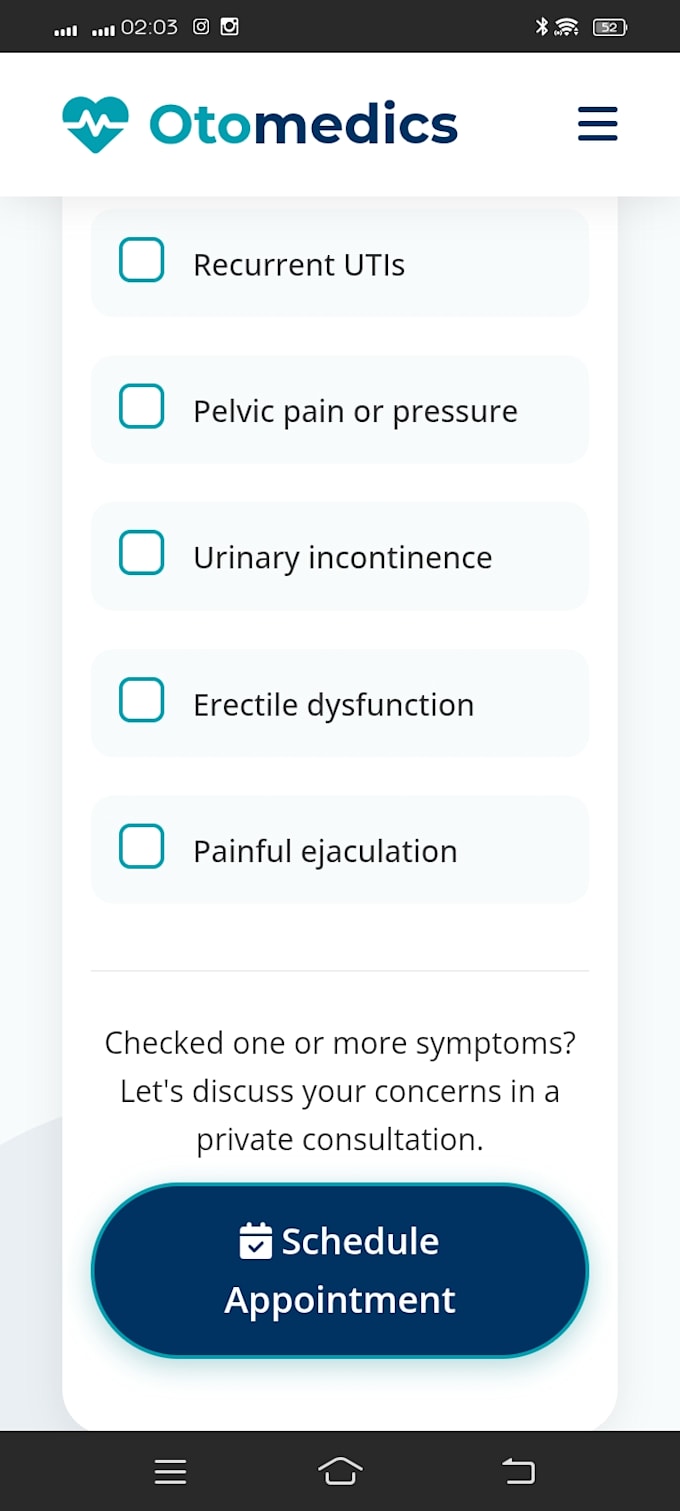Click the Recurrent UTIs label text
Viewport: 680px width, 1511px height.
tap(299, 265)
